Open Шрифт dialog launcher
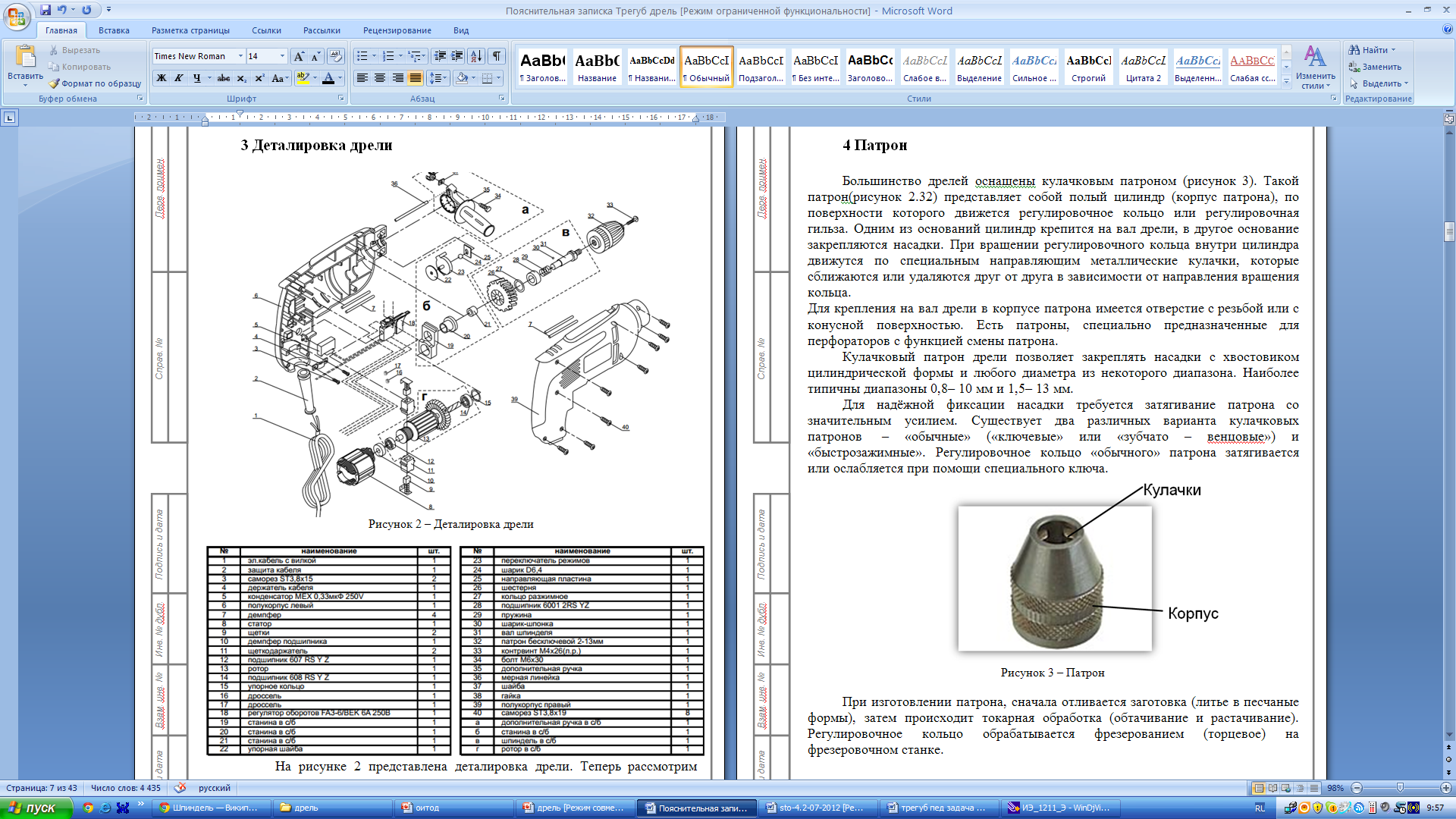The height and width of the screenshot is (819, 1456). point(340,99)
